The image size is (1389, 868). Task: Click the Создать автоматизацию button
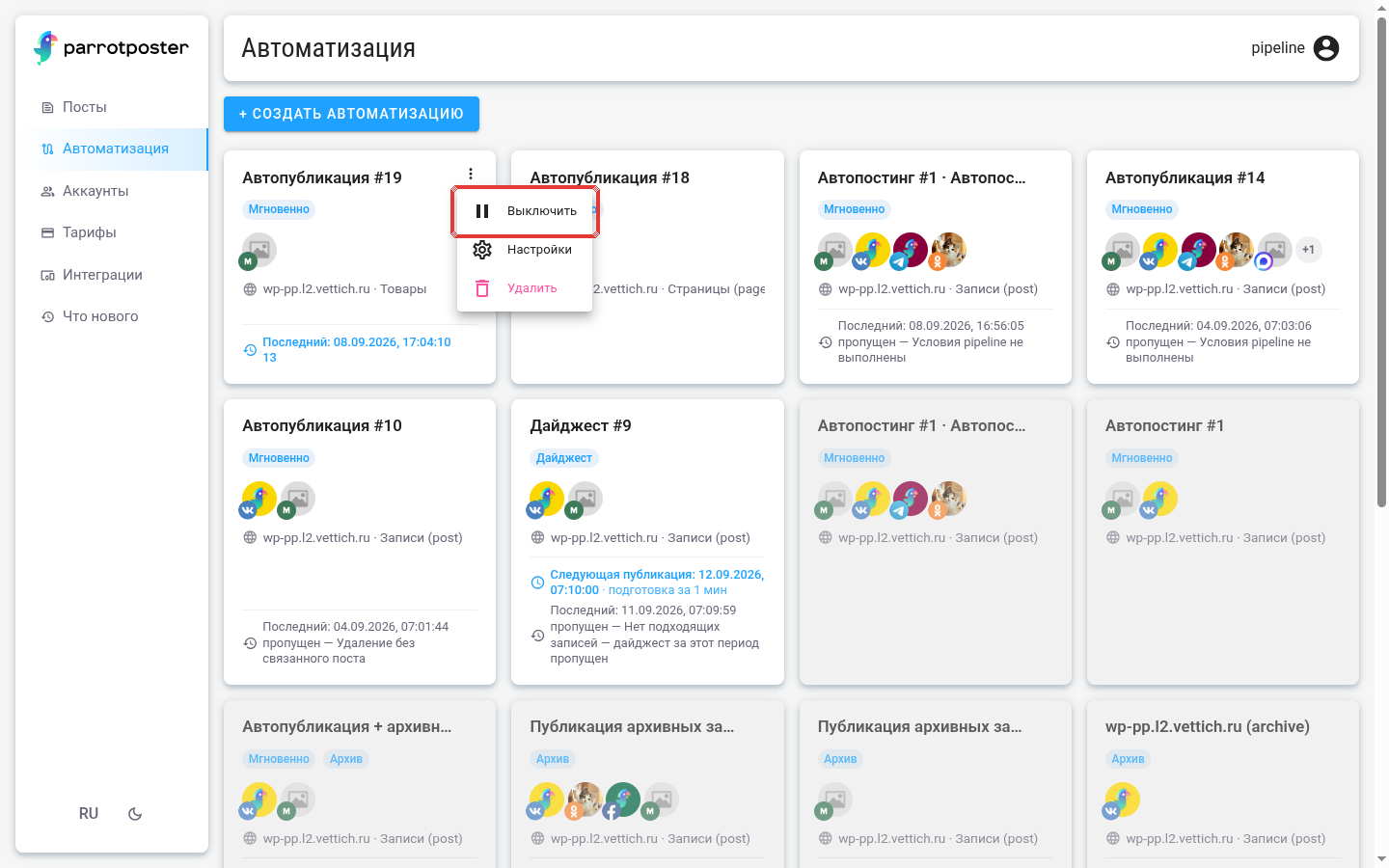pos(351,114)
